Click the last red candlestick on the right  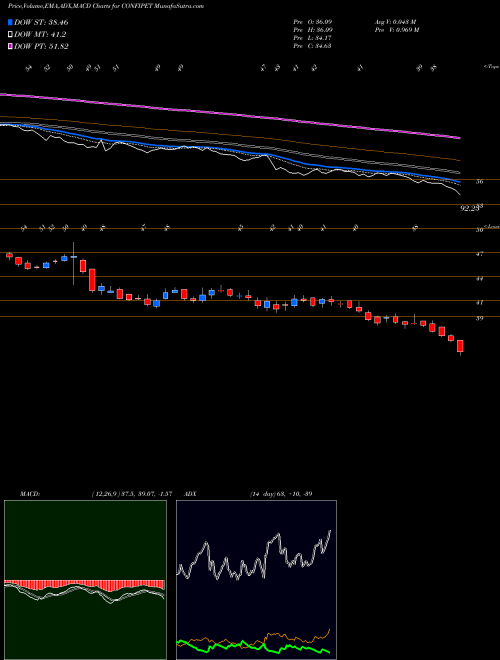point(460,346)
